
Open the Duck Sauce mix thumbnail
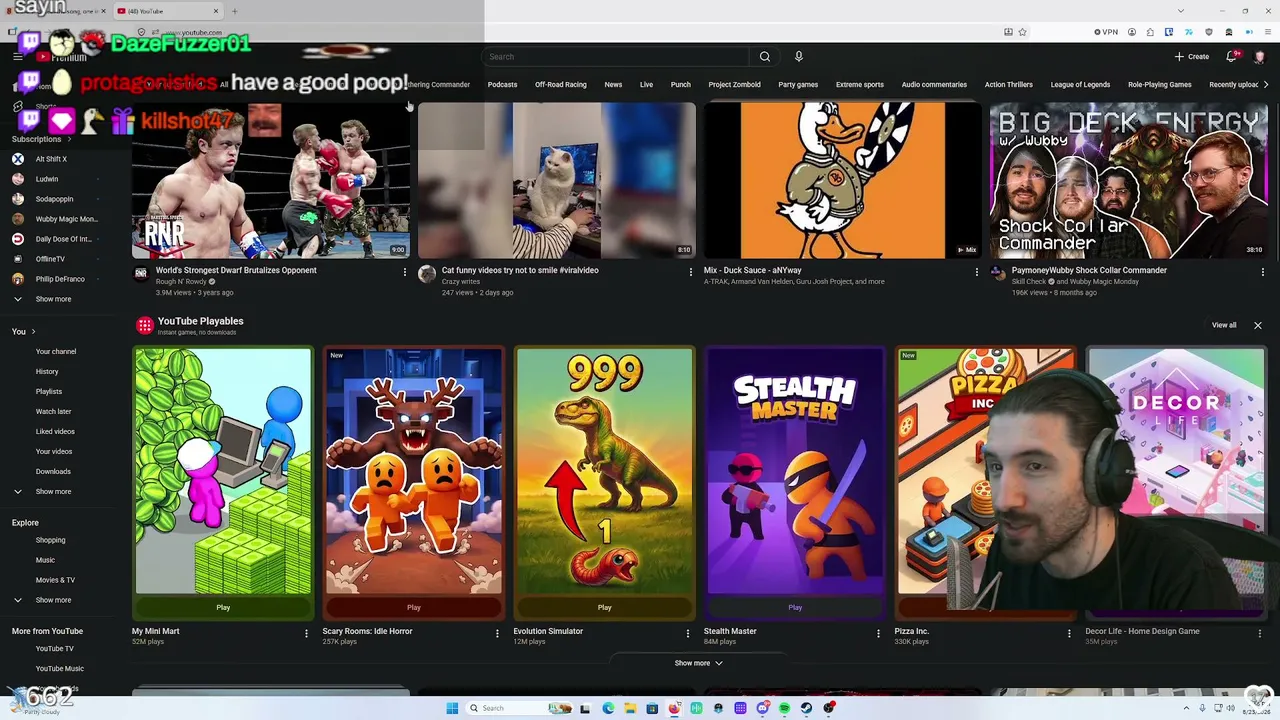(843, 180)
